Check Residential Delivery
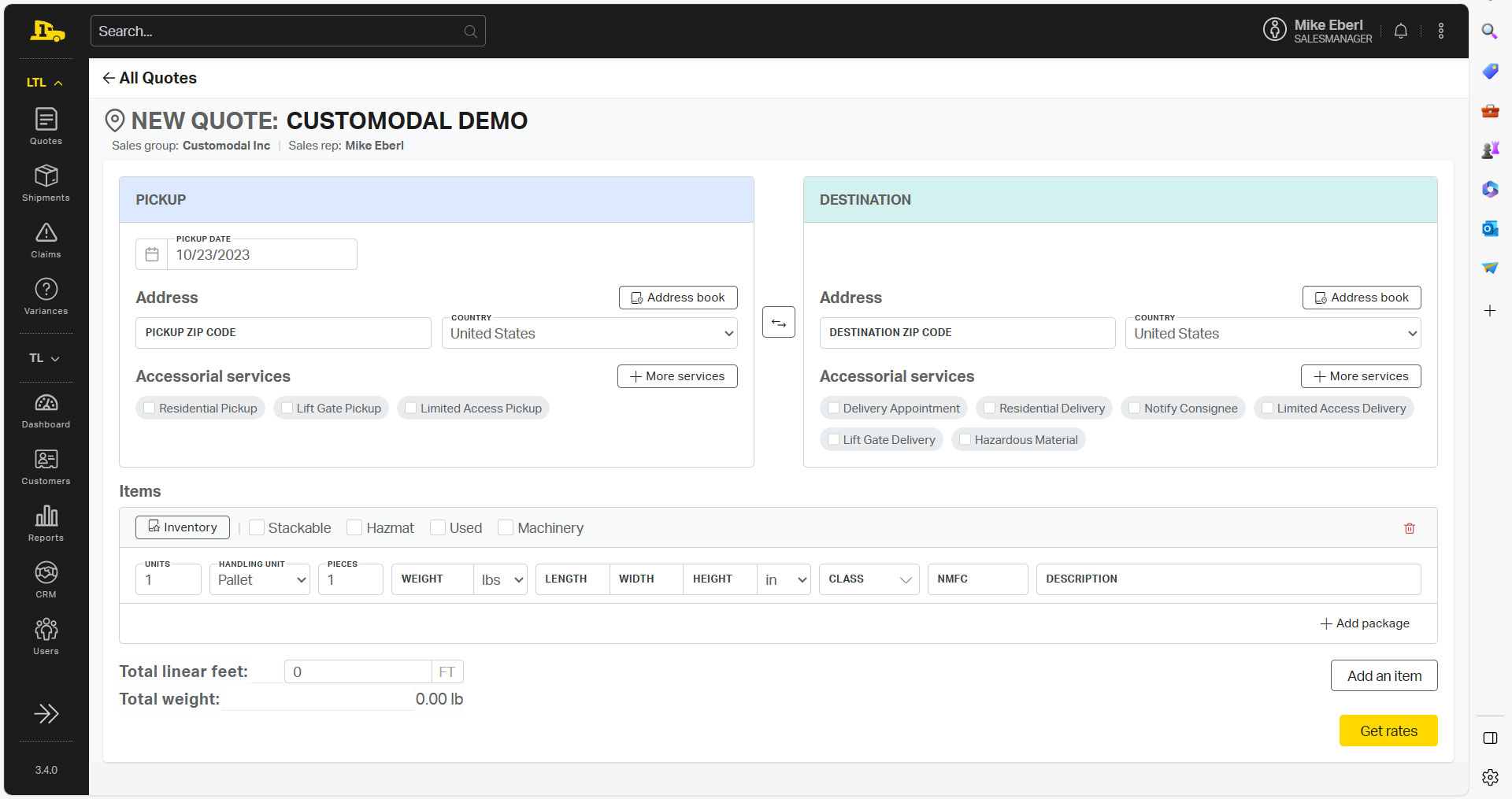This screenshot has height=799, width=1512. point(990,408)
